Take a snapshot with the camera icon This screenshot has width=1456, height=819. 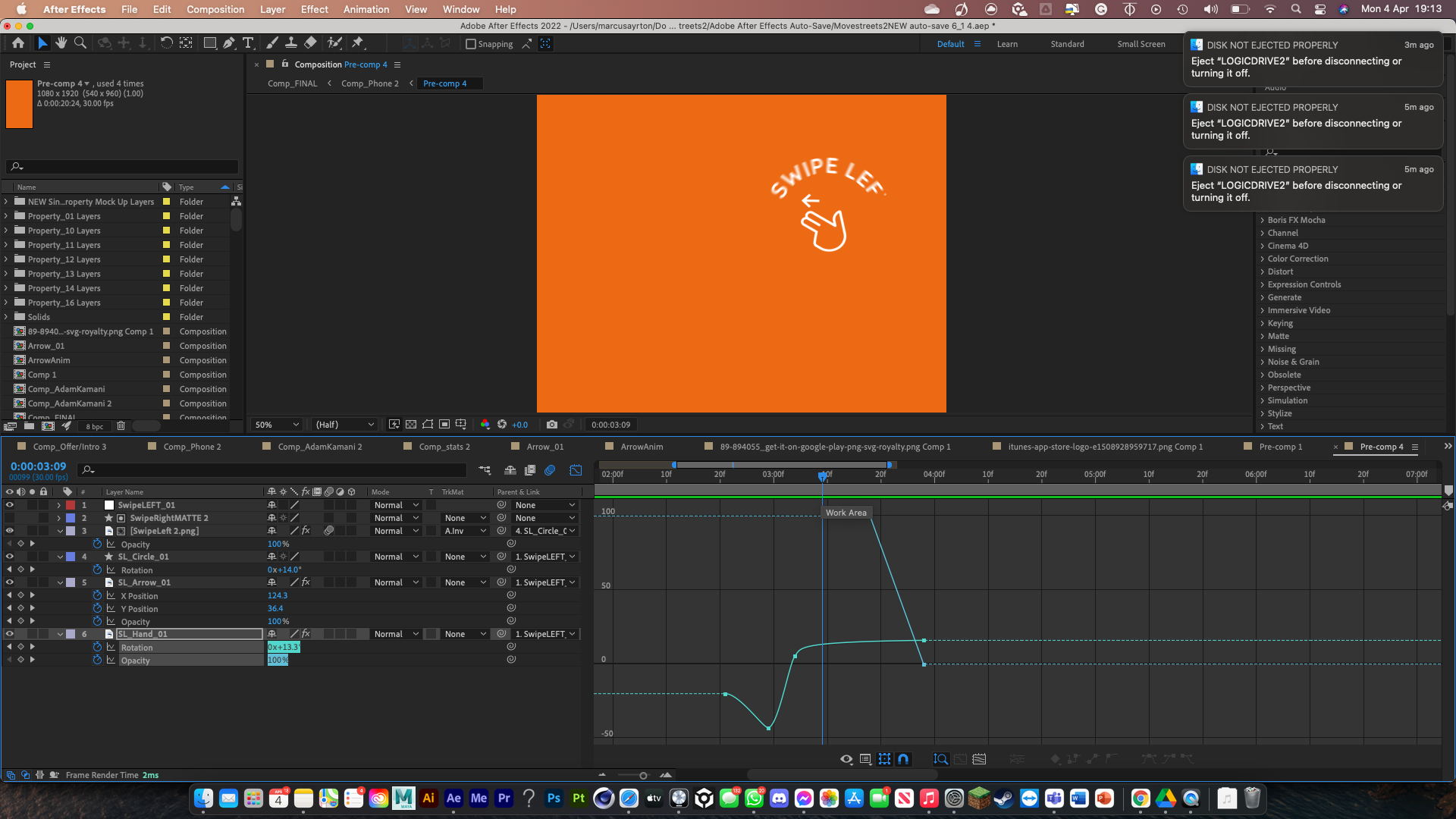pyautogui.click(x=552, y=425)
